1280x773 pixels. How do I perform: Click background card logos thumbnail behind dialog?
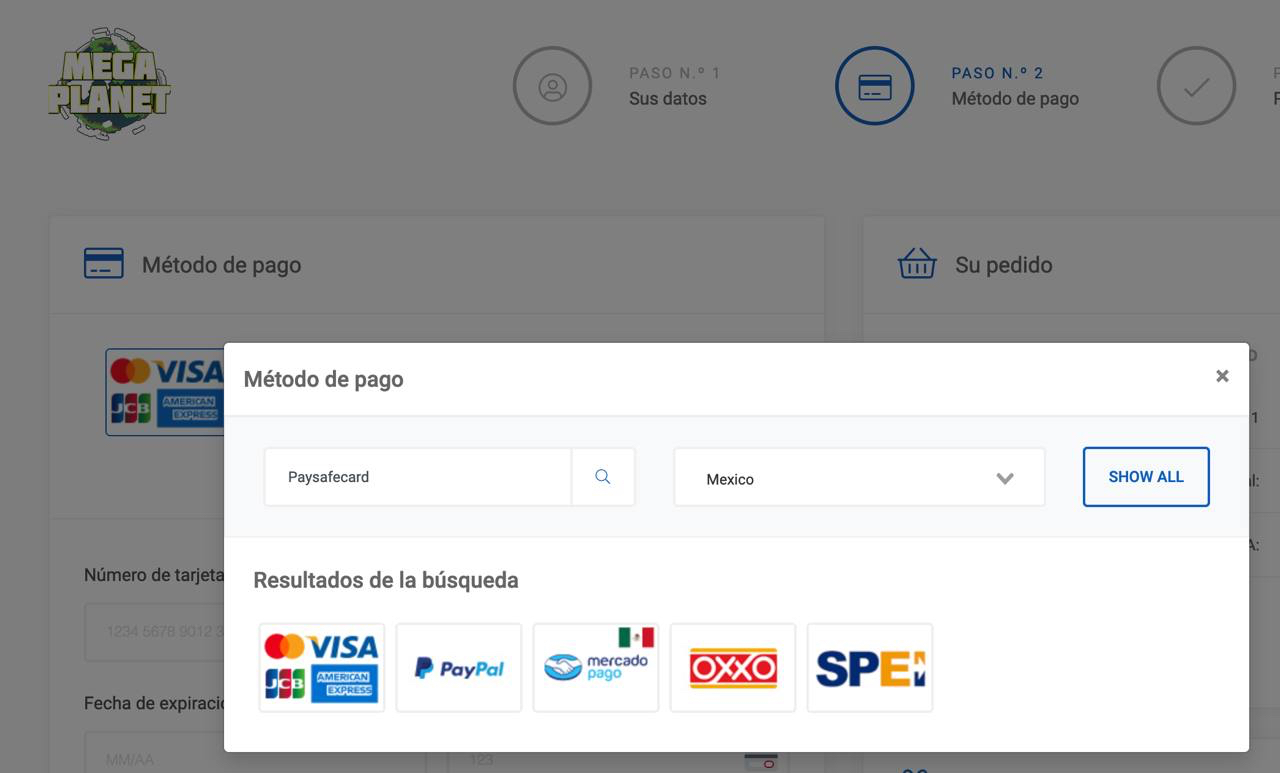point(165,392)
